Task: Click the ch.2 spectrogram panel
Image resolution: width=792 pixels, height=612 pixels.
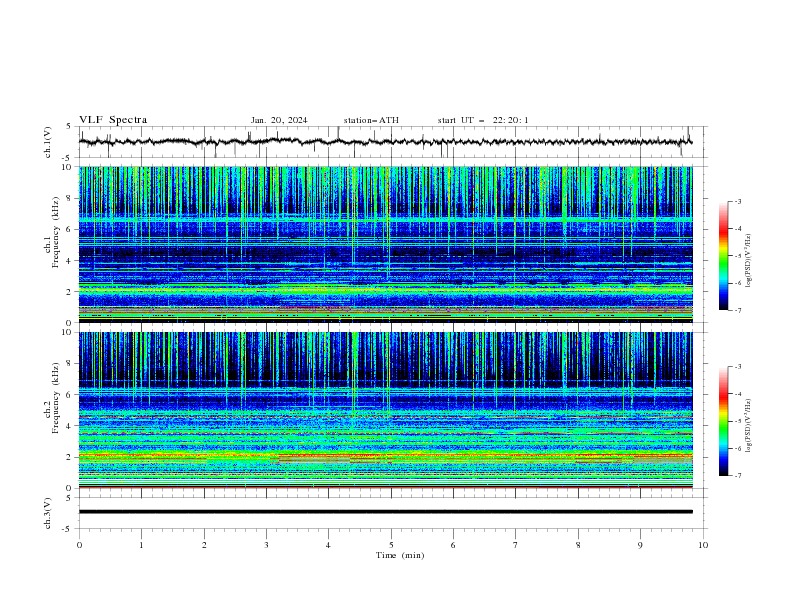Action: click(x=385, y=410)
